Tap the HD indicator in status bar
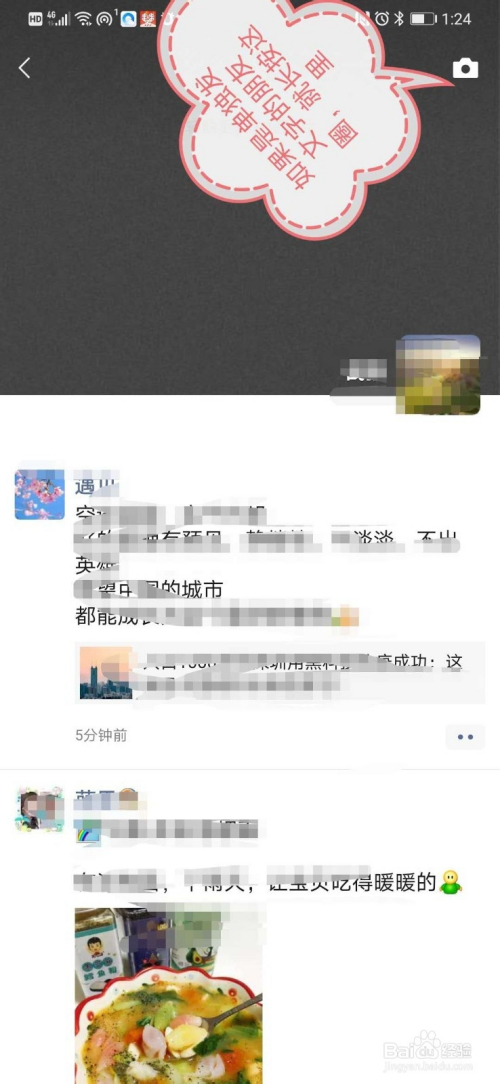 pos(36,19)
